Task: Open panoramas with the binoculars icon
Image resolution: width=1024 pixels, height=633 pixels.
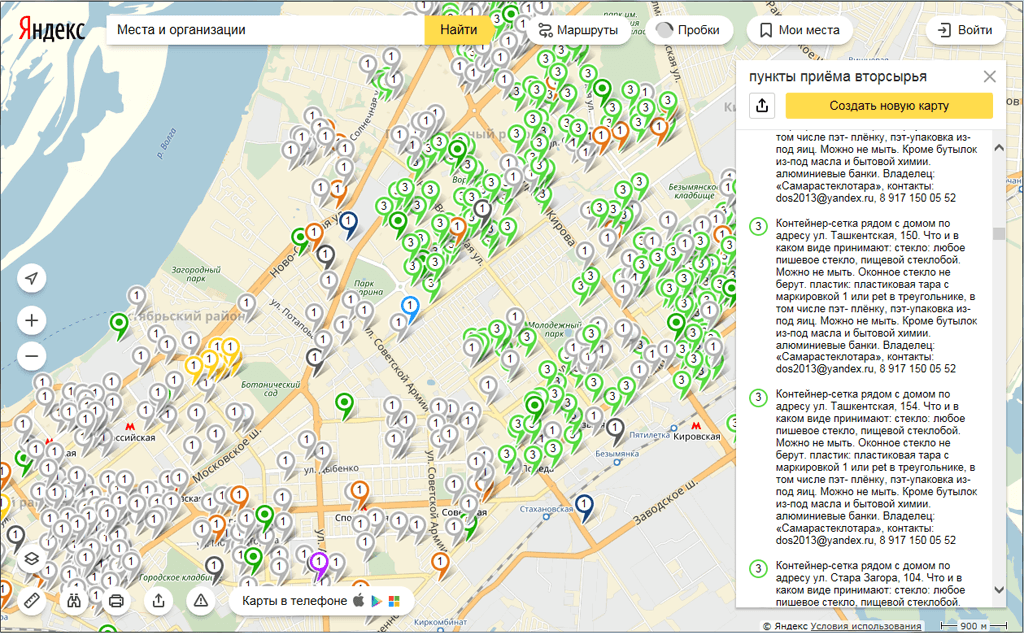Action: (x=74, y=601)
